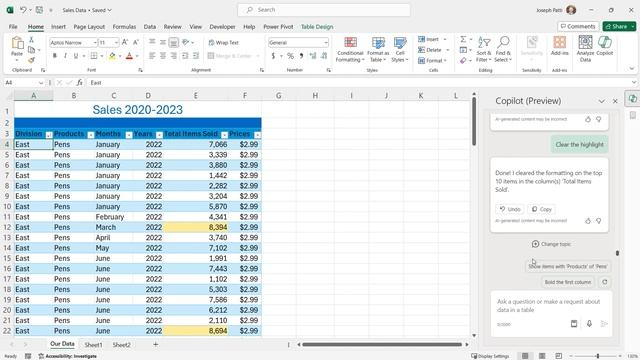The width and height of the screenshot is (640, 360).
Task: Click in the Search box
Action: pos(324,10)
